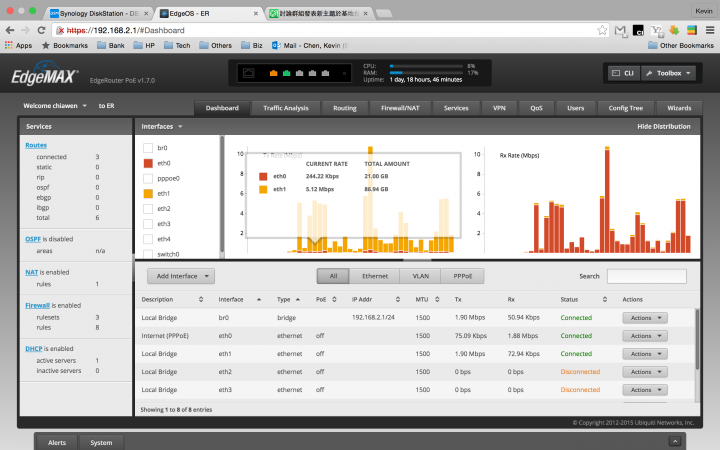The image size is (720, 450).
Task: Click the browser forward arrow
Action: 25,30
